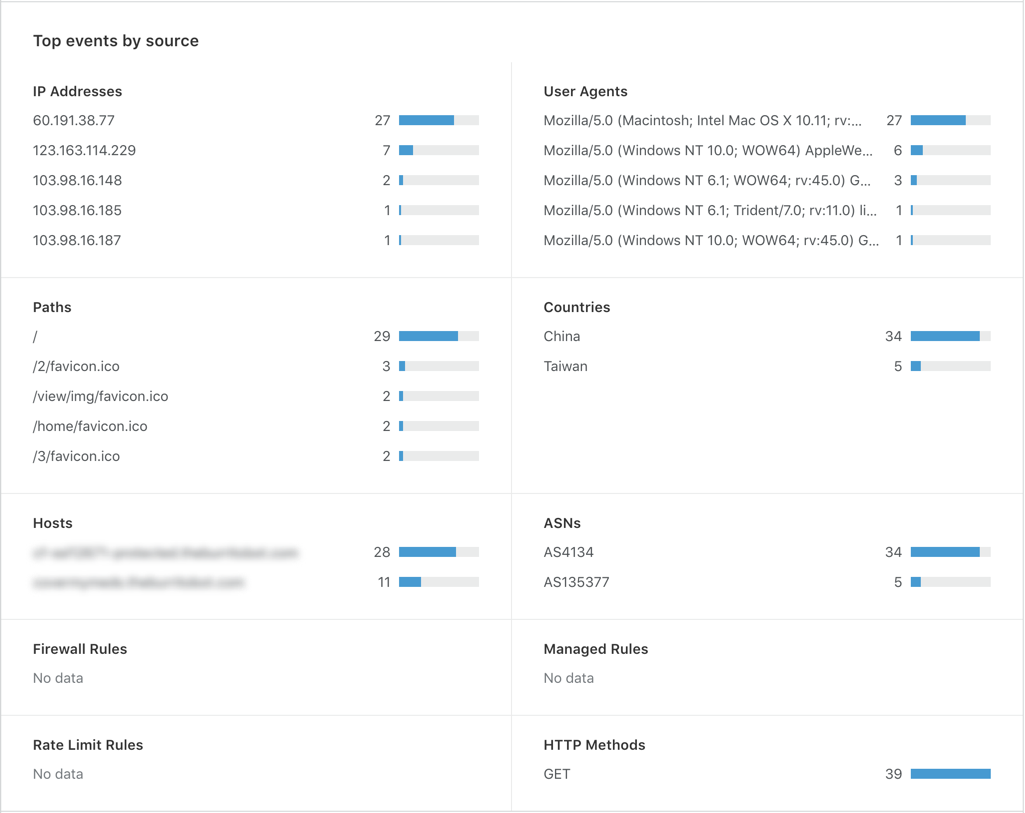Image resolution: width=1025 pixels, height=813 pixels.
Task: Select China in Countries list
Action: click(x=562, y=336)
